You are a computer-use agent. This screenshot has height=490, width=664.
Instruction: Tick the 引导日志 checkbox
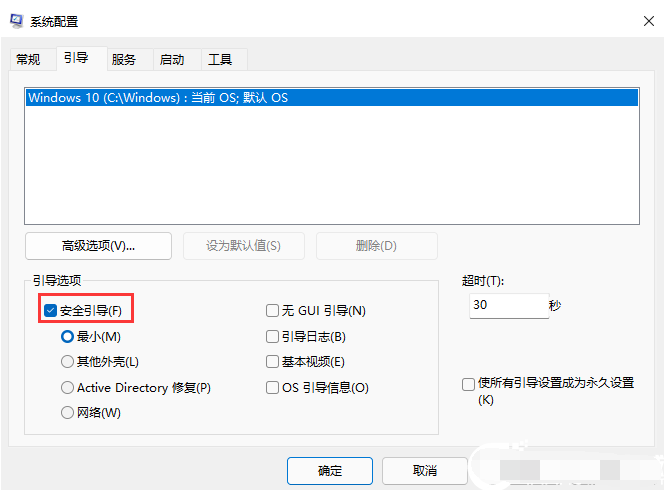click(272, 337)
